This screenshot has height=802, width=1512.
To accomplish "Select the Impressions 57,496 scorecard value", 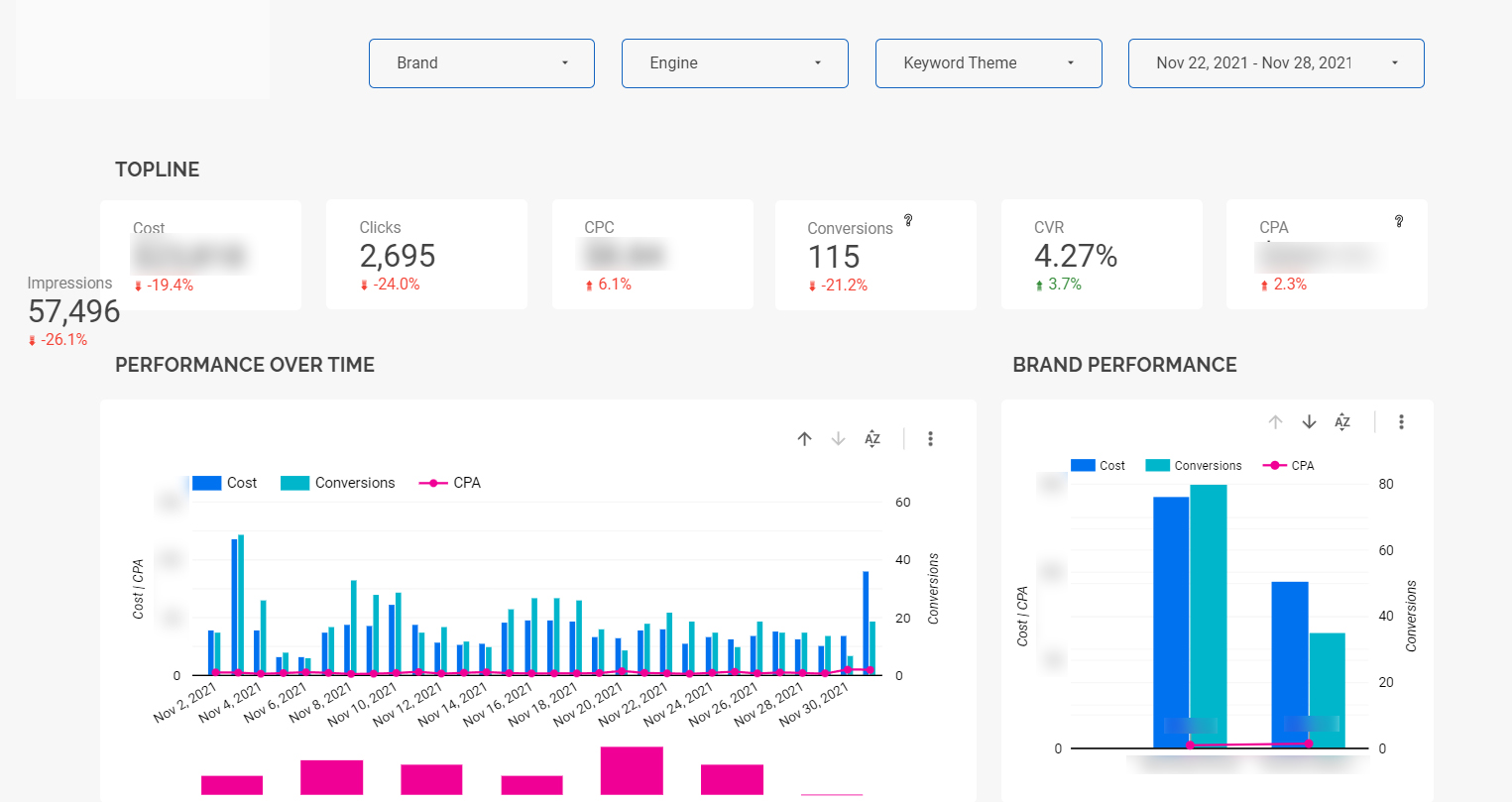I will pyautogui.click(x=74, y=311).
